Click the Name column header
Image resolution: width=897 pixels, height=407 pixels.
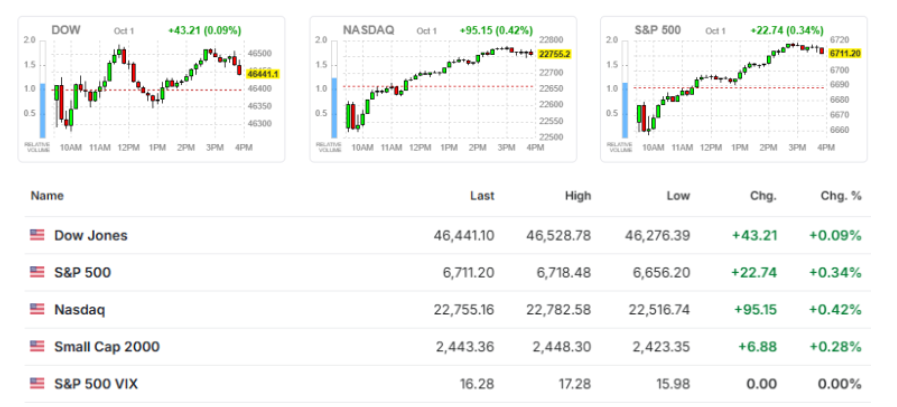click(47, 196)
